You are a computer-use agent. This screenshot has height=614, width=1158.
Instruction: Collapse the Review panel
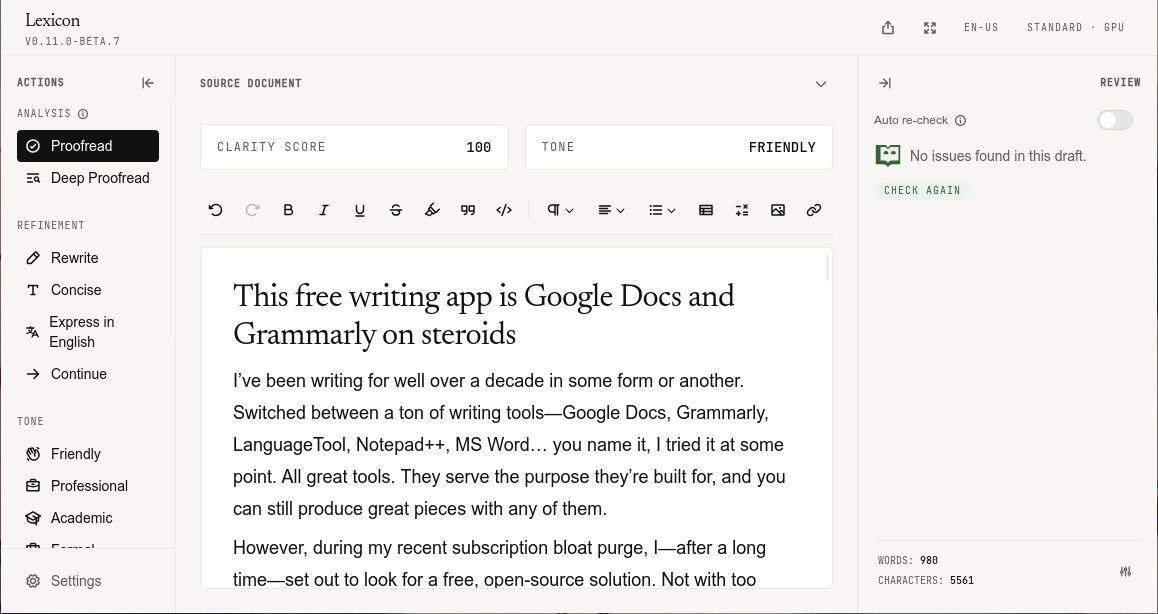[885, 83]
